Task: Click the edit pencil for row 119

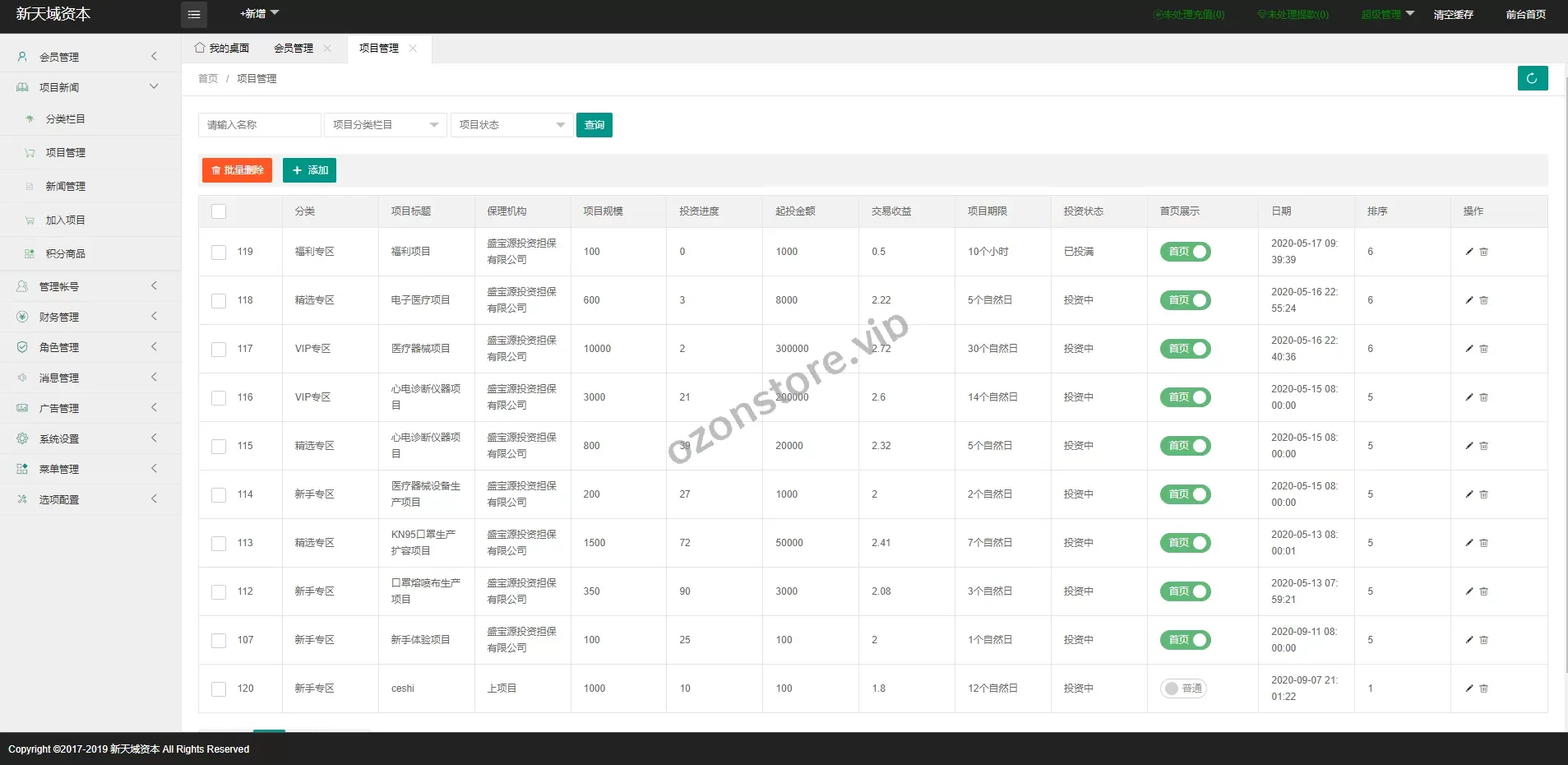Action: tap(1469, 252)
